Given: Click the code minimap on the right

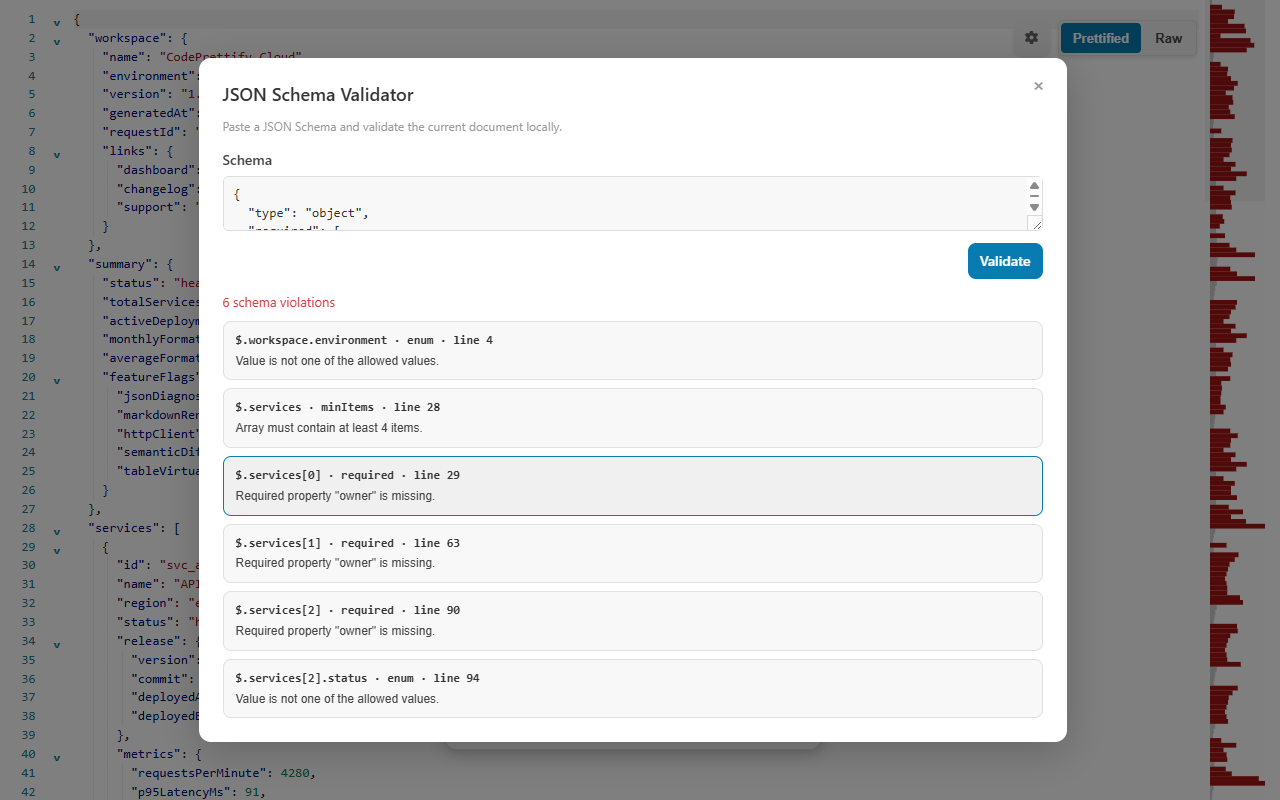Looking at the screenshot, I should tap(1239, 400).
